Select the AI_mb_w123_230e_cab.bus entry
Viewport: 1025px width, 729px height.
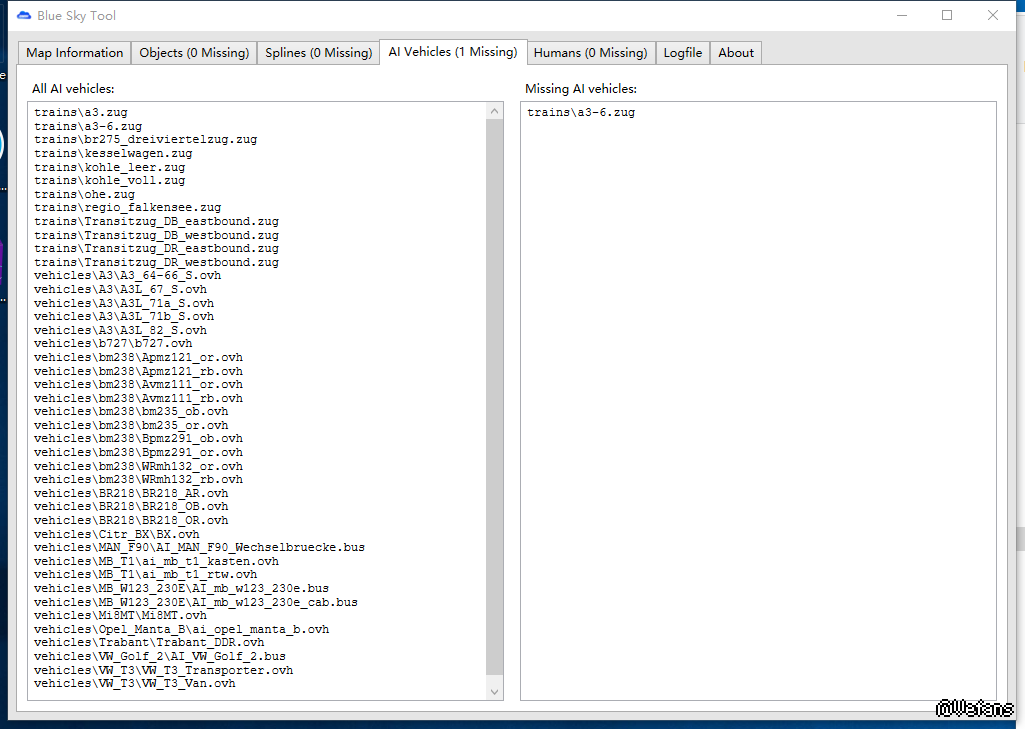pos(196,602)
